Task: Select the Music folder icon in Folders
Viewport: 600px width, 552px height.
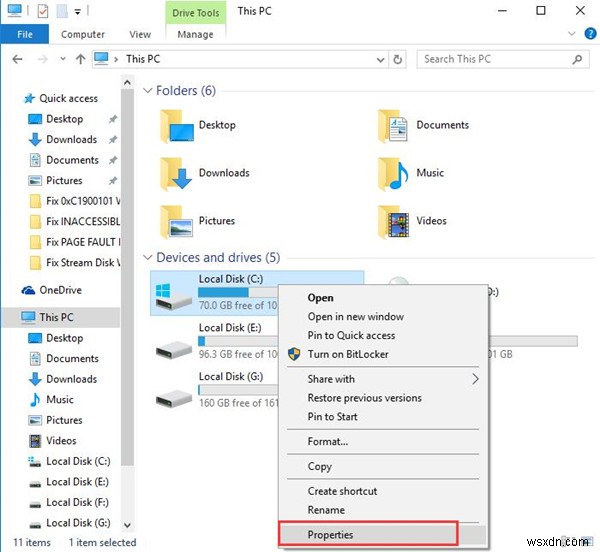Action: pos(393,174)
